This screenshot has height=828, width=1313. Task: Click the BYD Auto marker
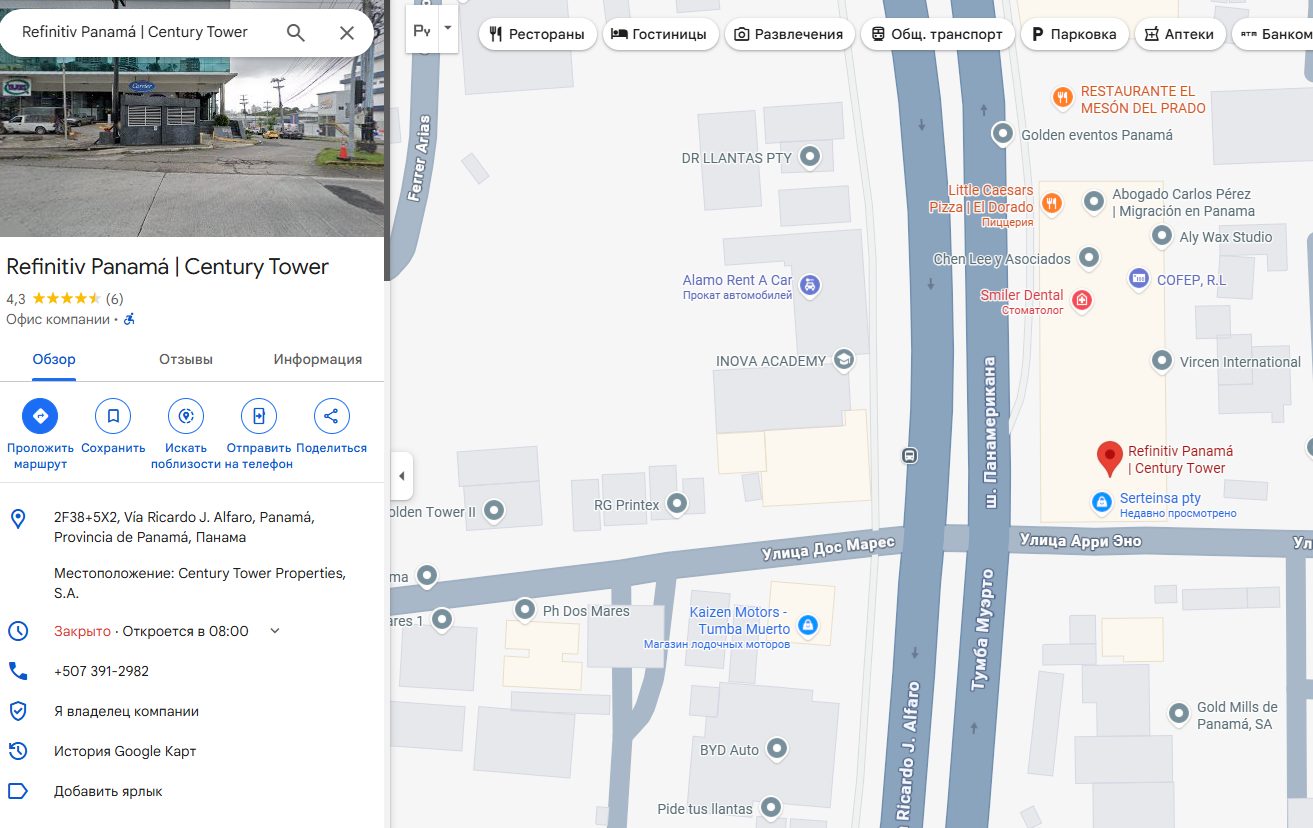775,748
